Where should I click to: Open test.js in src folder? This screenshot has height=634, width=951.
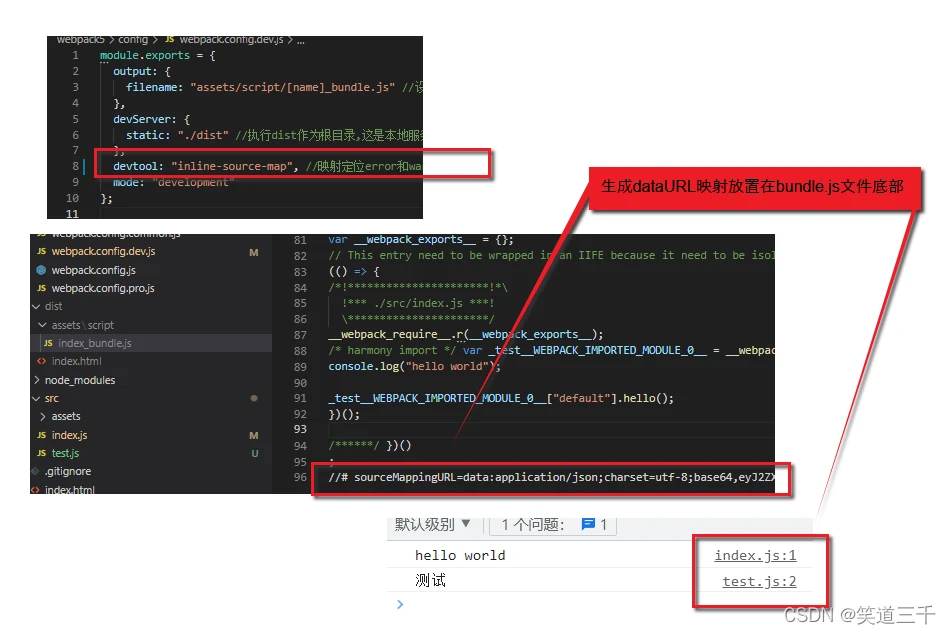click(65, 453)
